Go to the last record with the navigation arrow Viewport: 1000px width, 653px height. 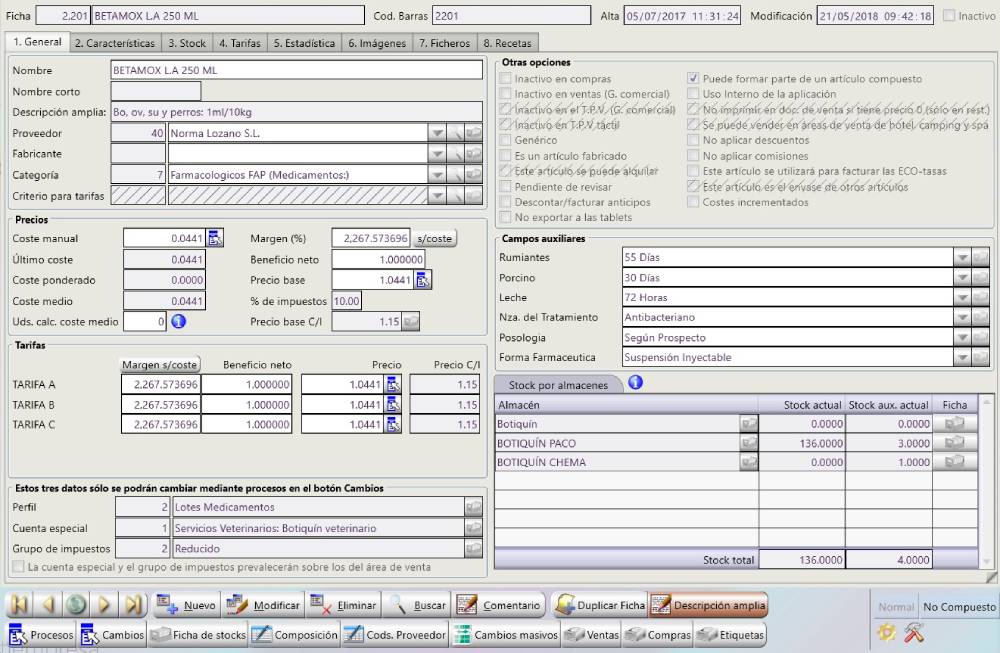133,605
